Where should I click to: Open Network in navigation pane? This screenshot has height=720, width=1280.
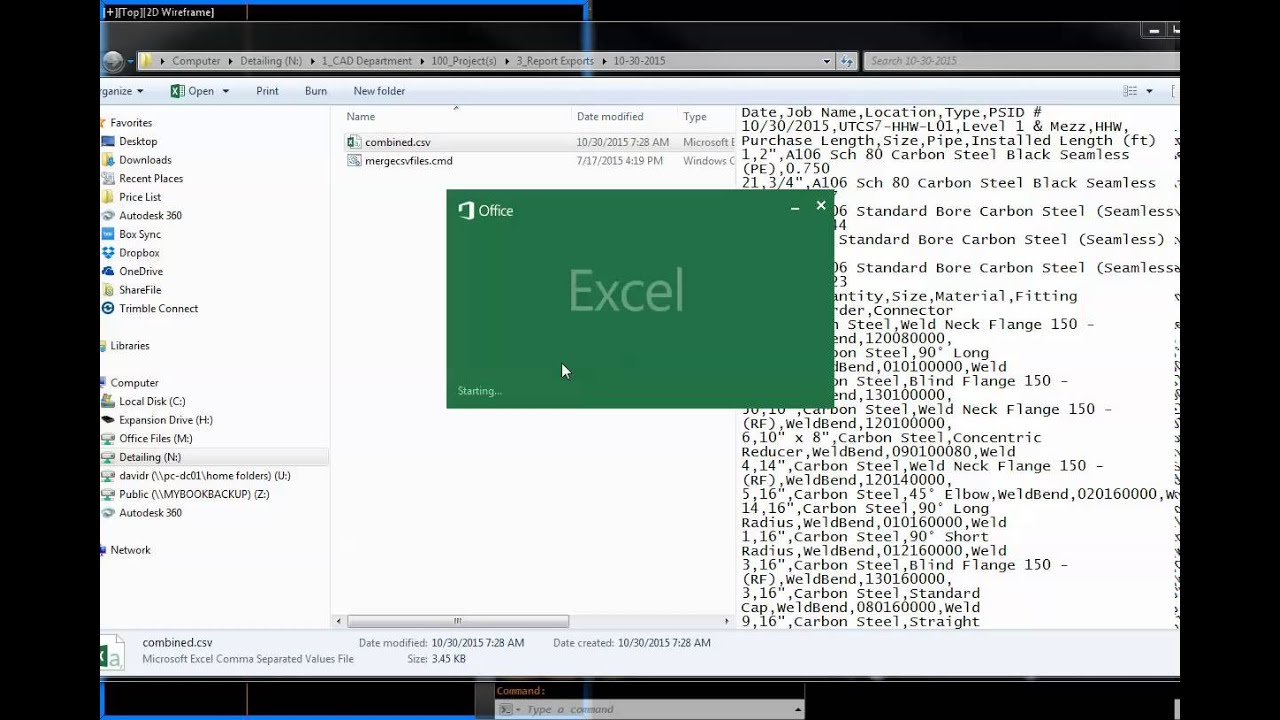130,550
